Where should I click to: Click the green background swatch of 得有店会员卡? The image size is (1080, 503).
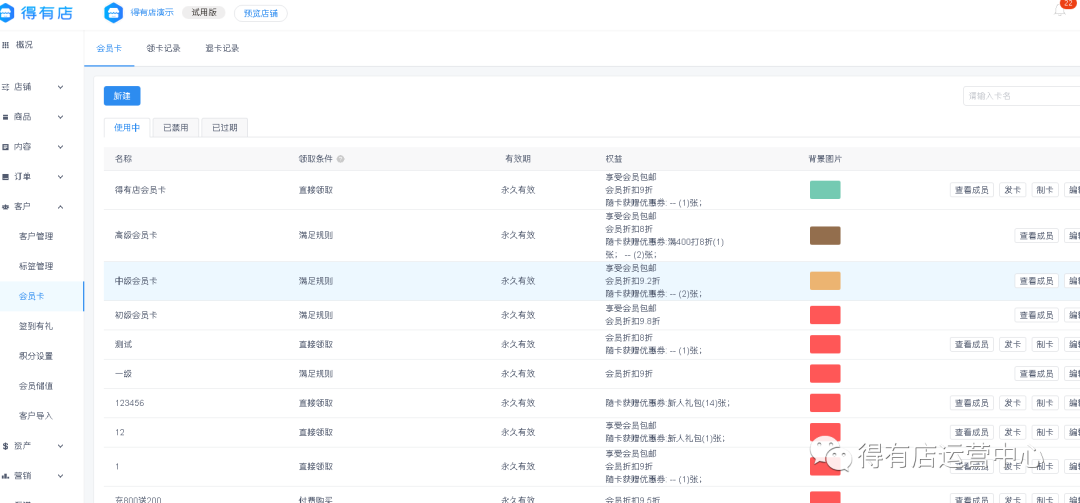tap(825, 190)
